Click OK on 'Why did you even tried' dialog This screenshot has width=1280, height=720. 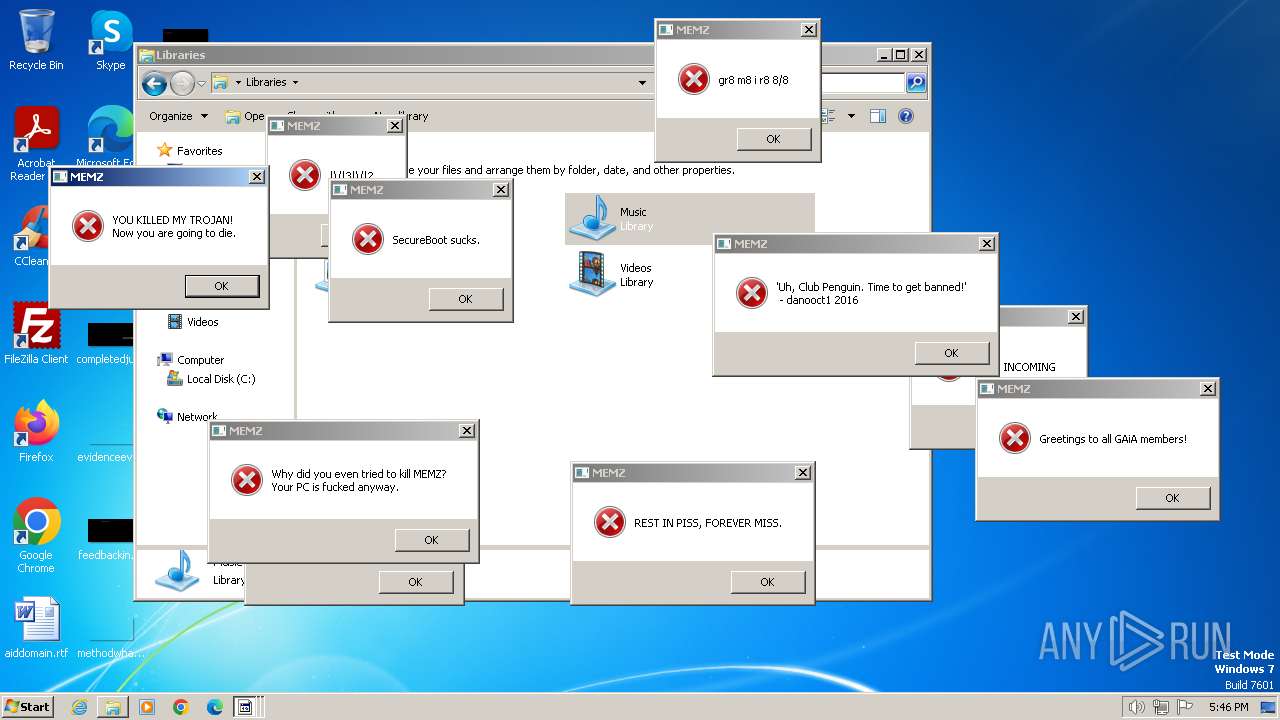point(431,540)
